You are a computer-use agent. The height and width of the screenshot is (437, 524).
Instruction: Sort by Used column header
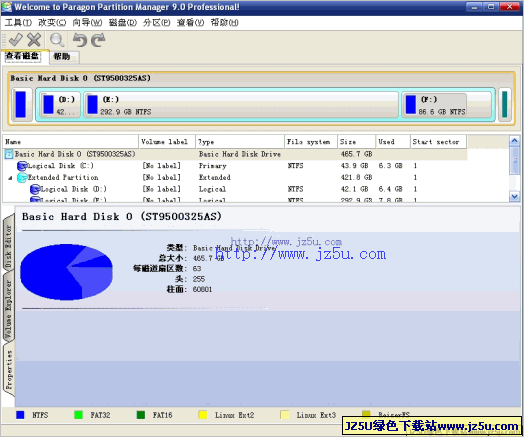coord(393,142)
